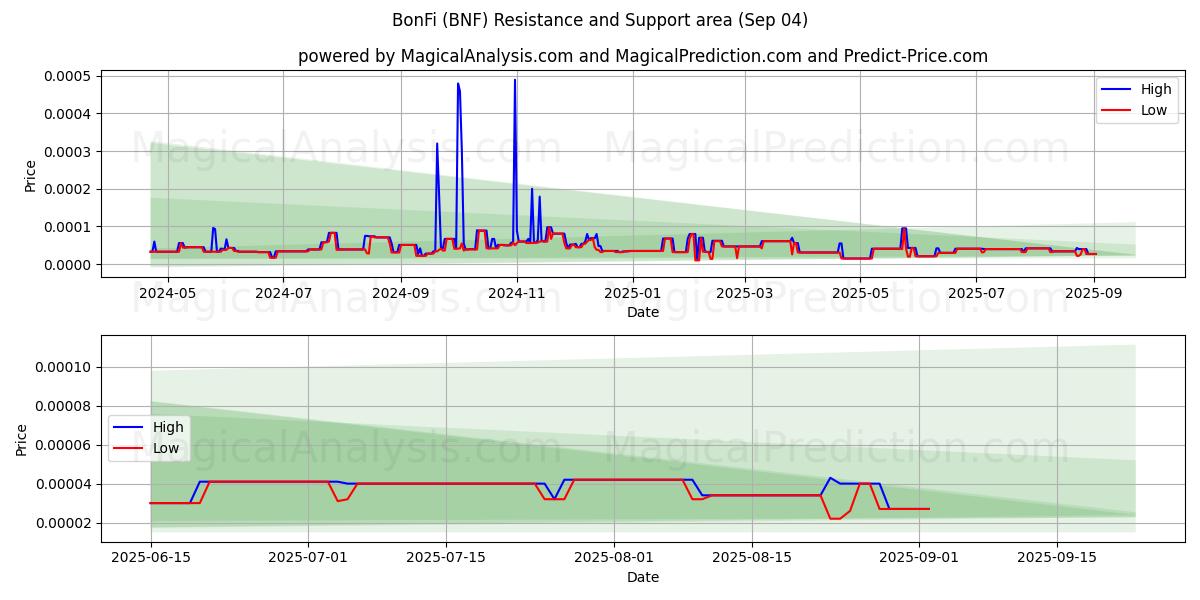The width and height of the screenshot is (1200, 600).
Task: Click the '0.0001' y-axis label on the top chart
Action: click(x=70, y=227)
